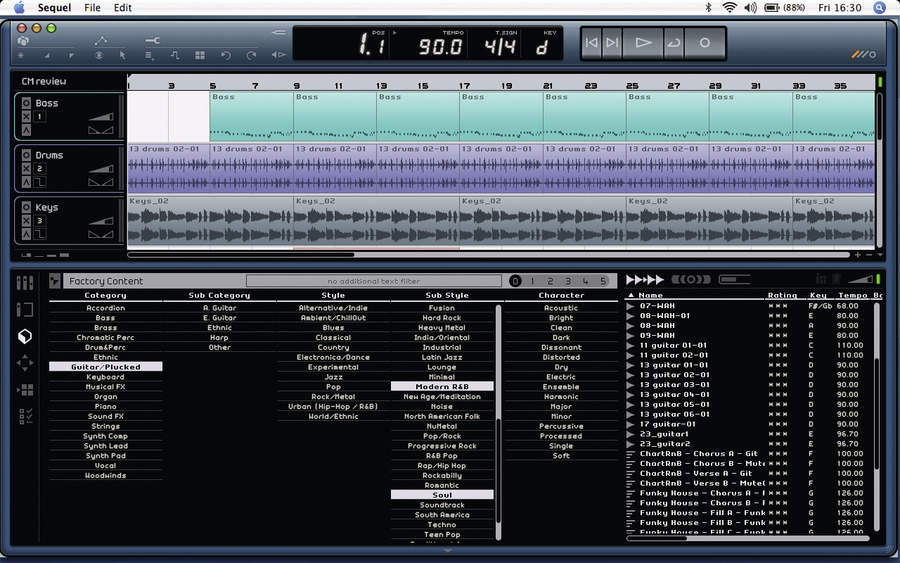900x563 pixels.
Task: Adjust the MediaBay preview volume slider
Action: [860, 279]
